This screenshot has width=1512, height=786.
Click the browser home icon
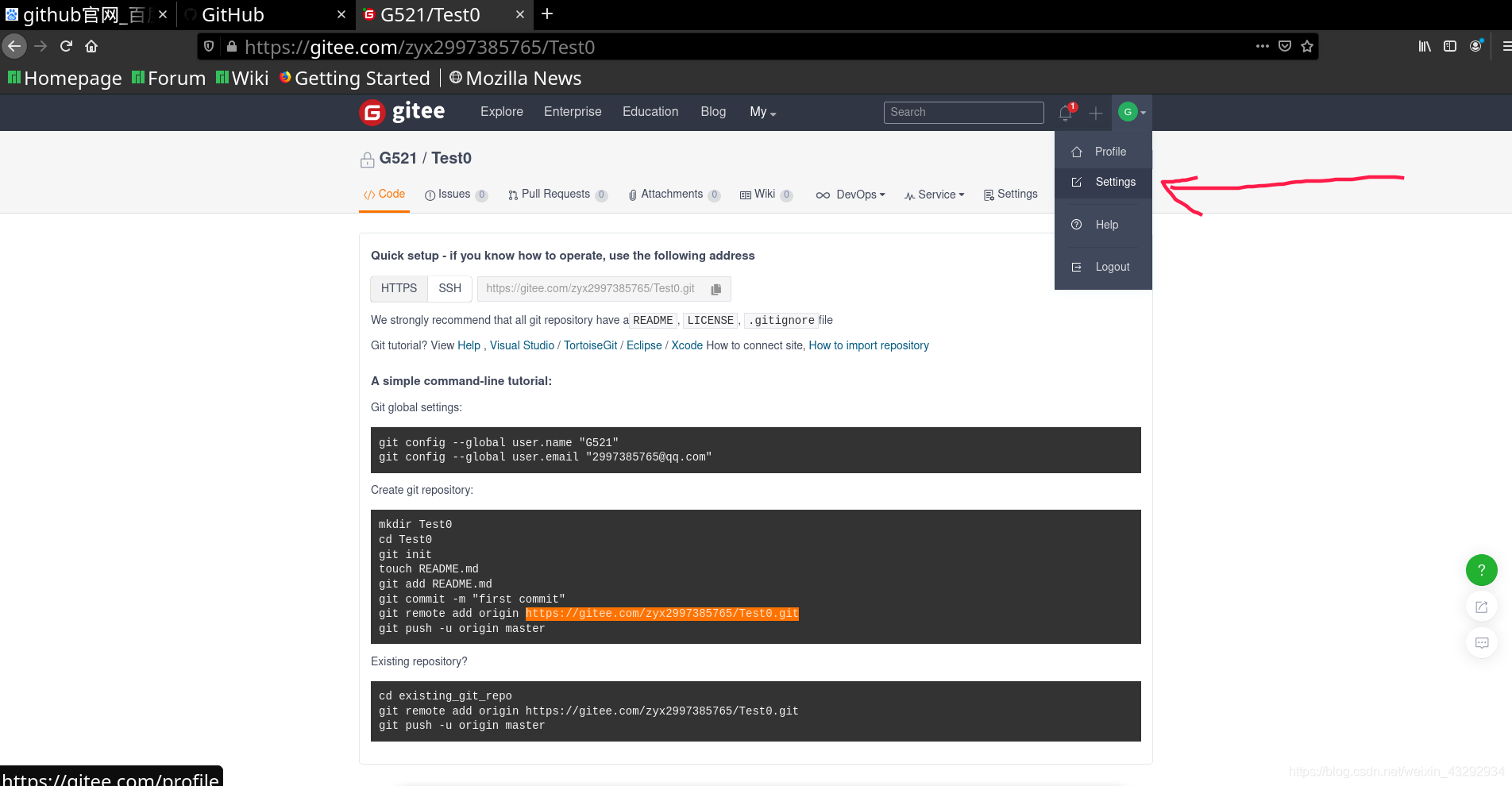click(91, 46)
